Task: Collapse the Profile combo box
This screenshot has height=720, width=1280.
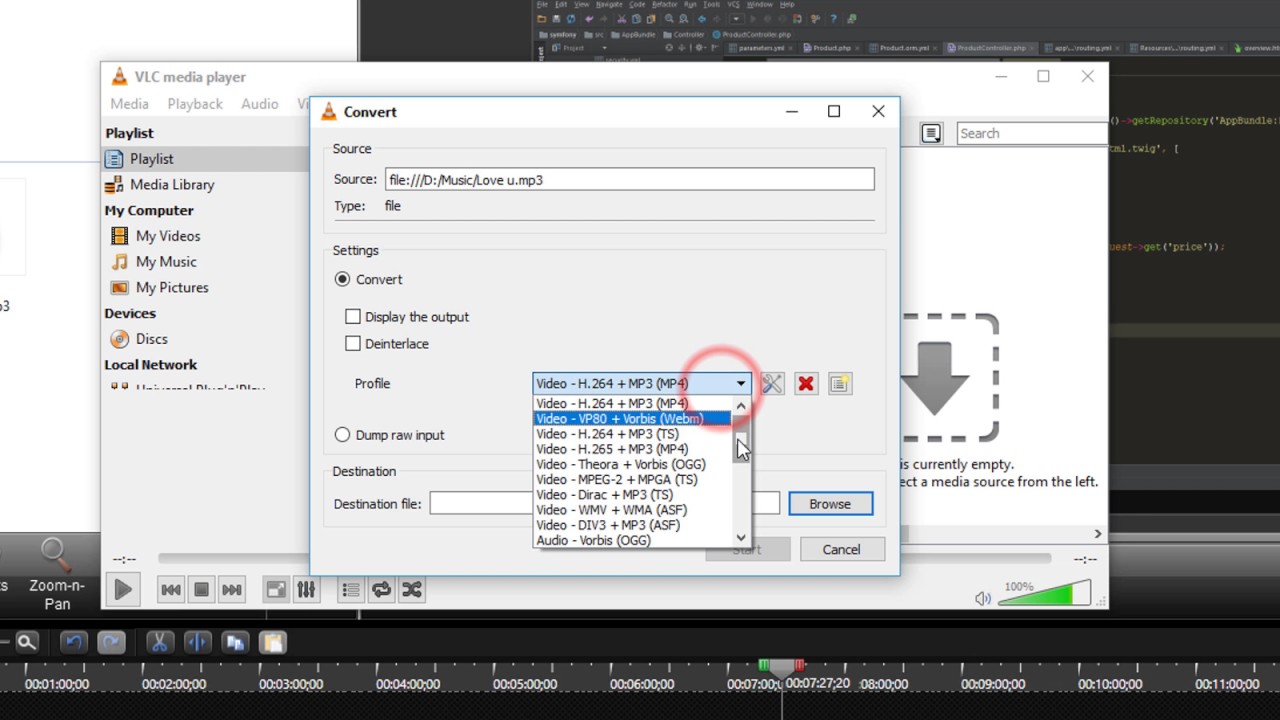Action: coord(741,384)
